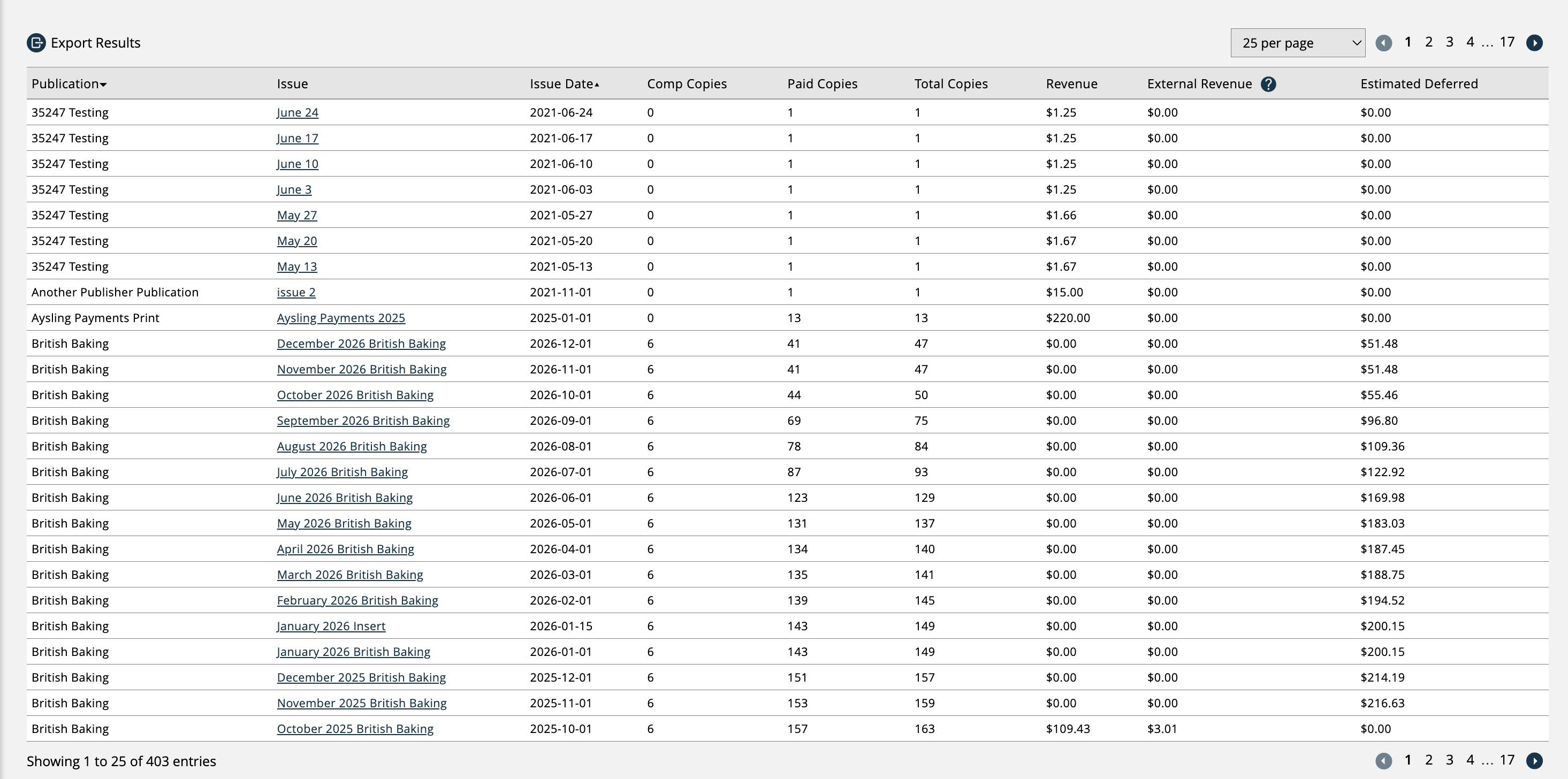Open the 25 per page dropdown
Image resolution: width=1568 pixels, height=779 pixels.
(1297, 43)
